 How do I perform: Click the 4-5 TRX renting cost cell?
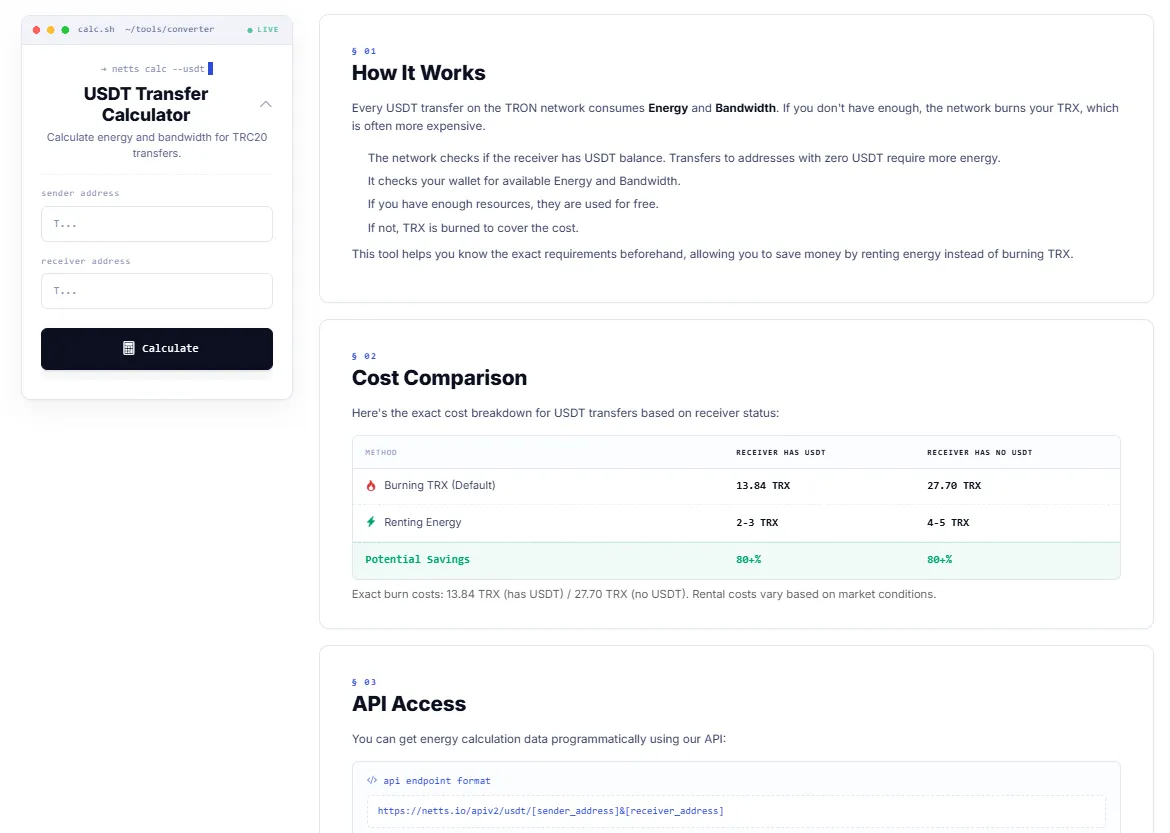click(948, 522)
